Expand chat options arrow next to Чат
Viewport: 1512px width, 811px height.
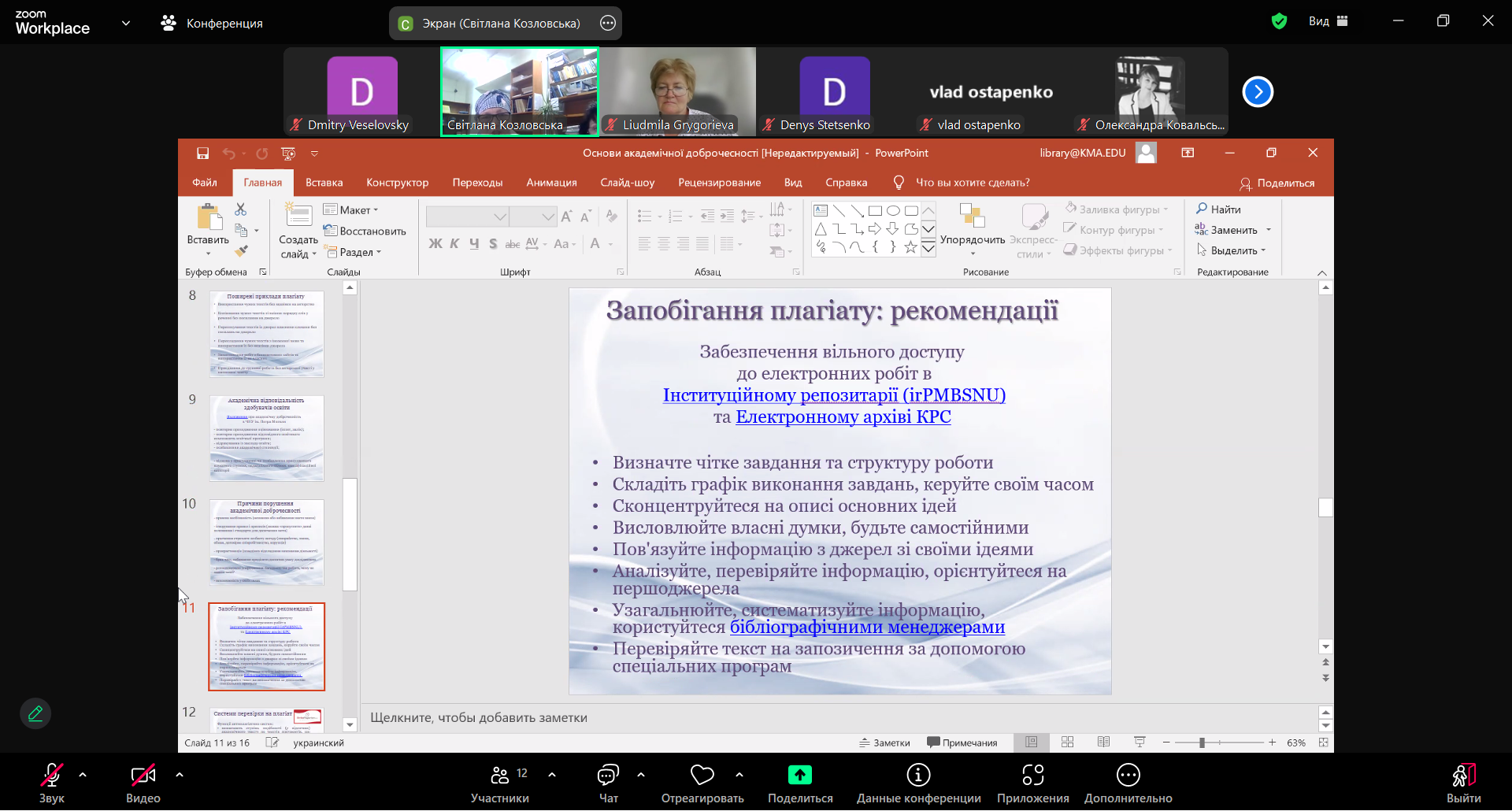(641, 775)
